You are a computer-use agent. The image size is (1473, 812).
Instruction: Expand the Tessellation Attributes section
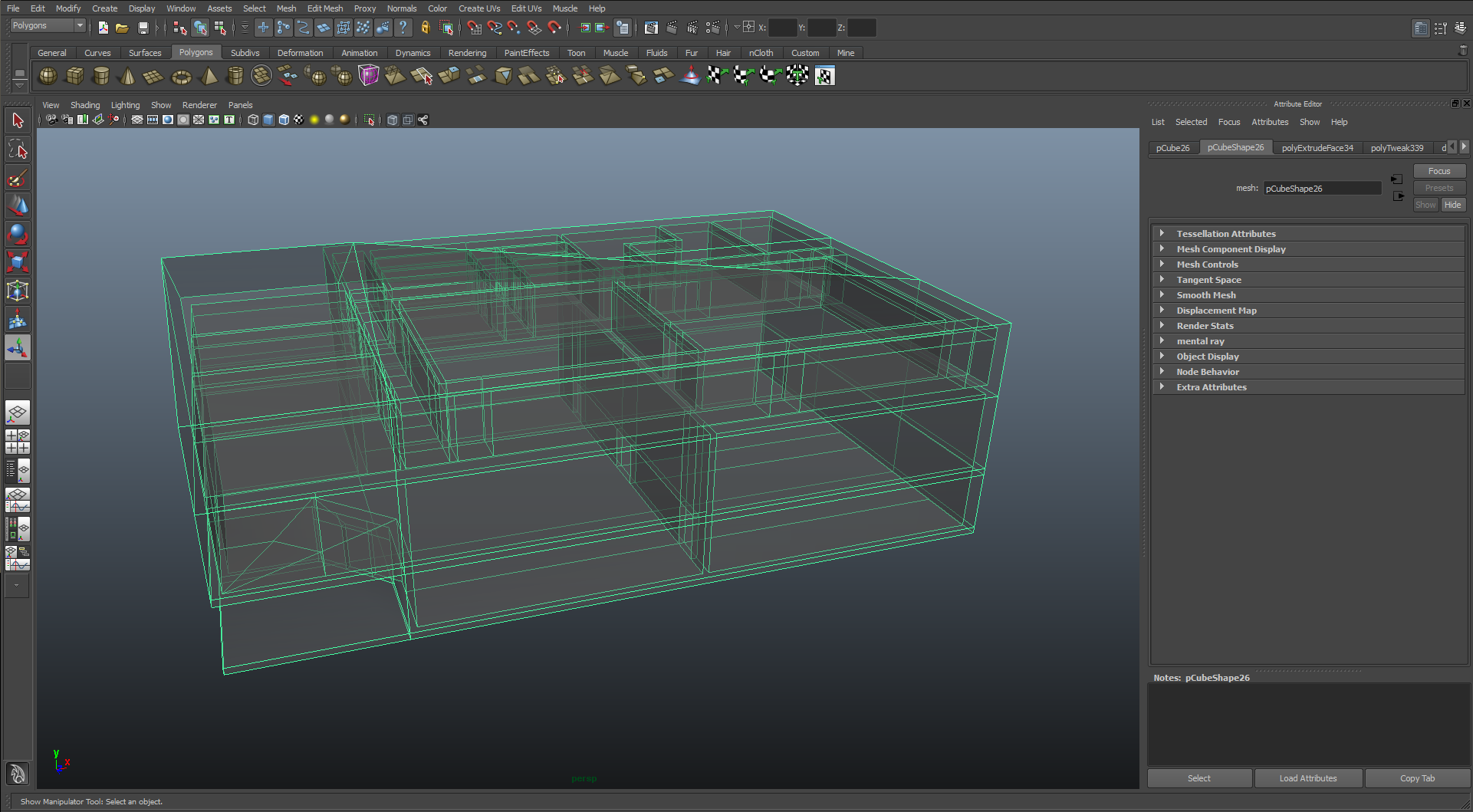(1164, 233)
